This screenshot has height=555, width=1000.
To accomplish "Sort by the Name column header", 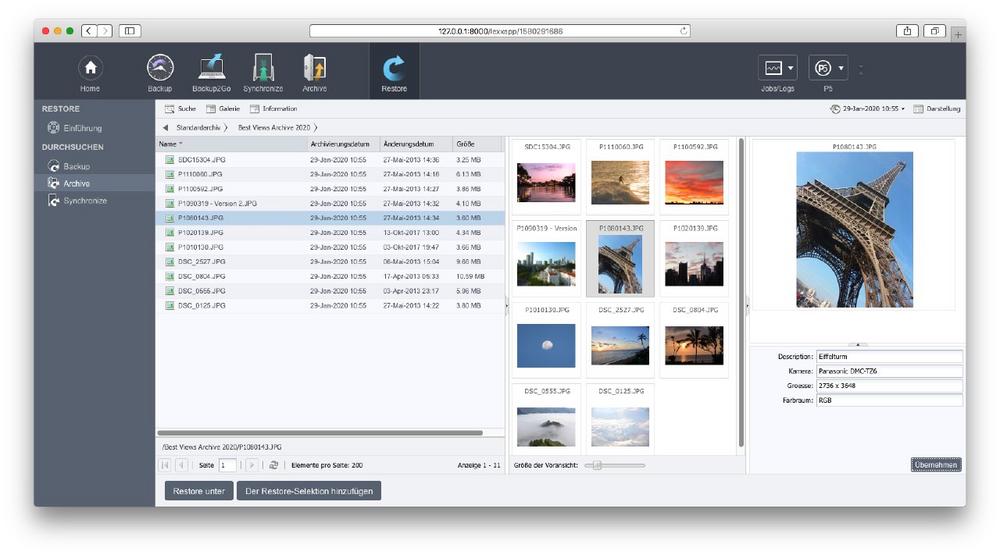I will [232, 144].
